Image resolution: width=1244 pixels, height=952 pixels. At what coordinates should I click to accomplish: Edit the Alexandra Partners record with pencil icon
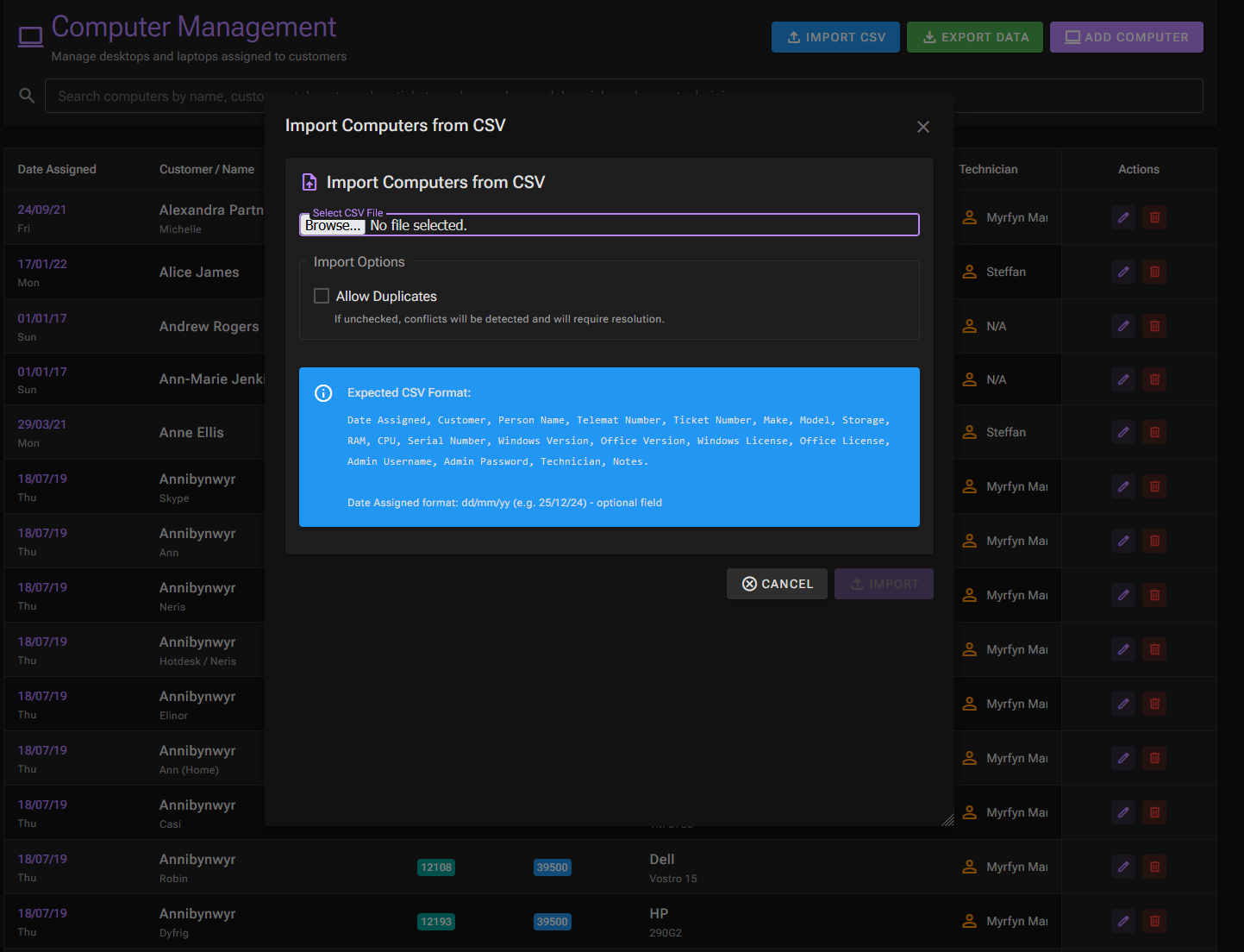(1122, 217)
